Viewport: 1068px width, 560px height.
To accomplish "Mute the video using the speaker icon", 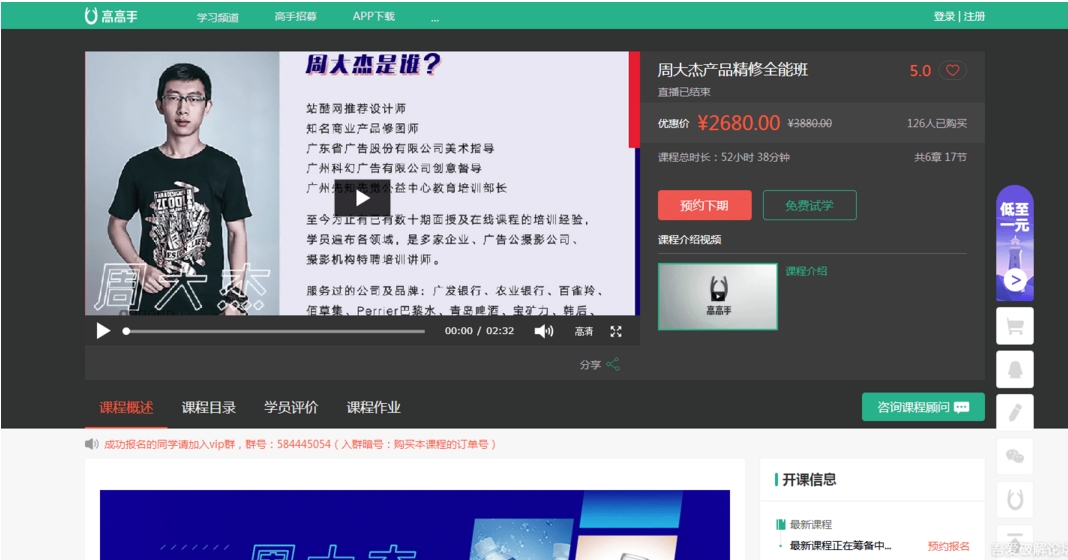I will 543,331.
